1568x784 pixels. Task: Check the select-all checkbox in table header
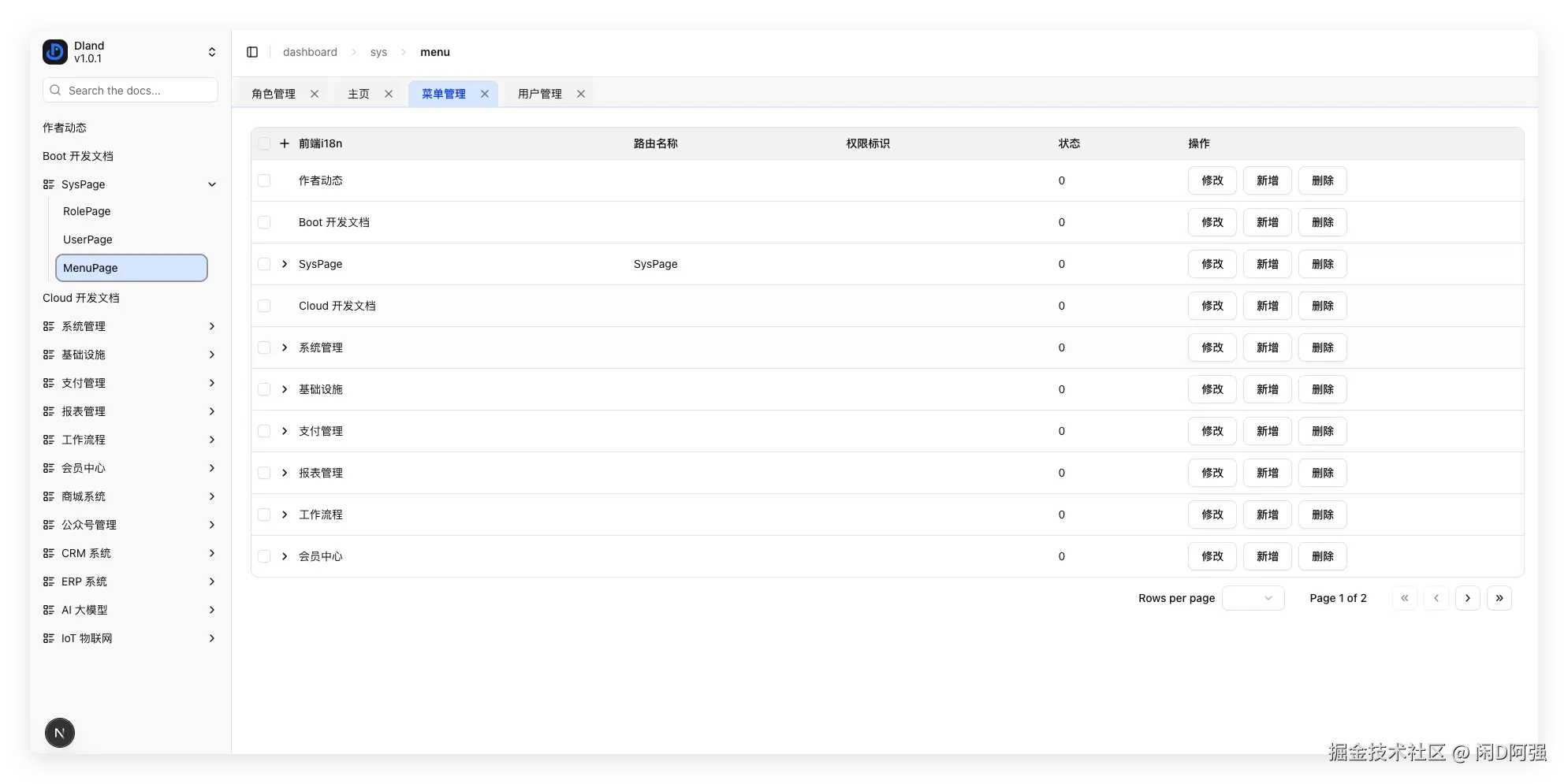pyautogui.click(x=264, y=143)
